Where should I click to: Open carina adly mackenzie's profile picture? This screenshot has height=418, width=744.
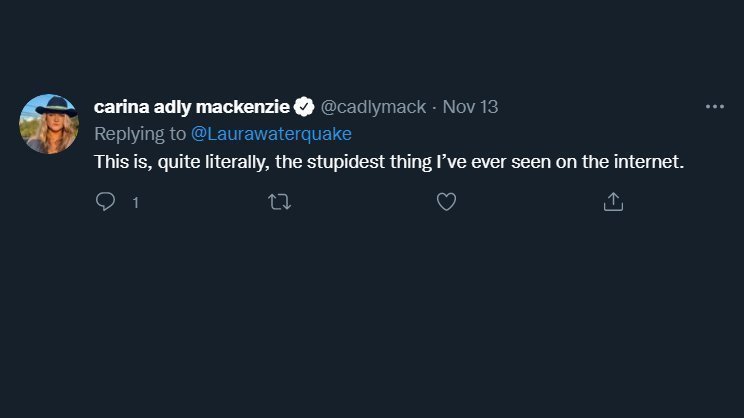pyautogui.click(x=49, y=124)
